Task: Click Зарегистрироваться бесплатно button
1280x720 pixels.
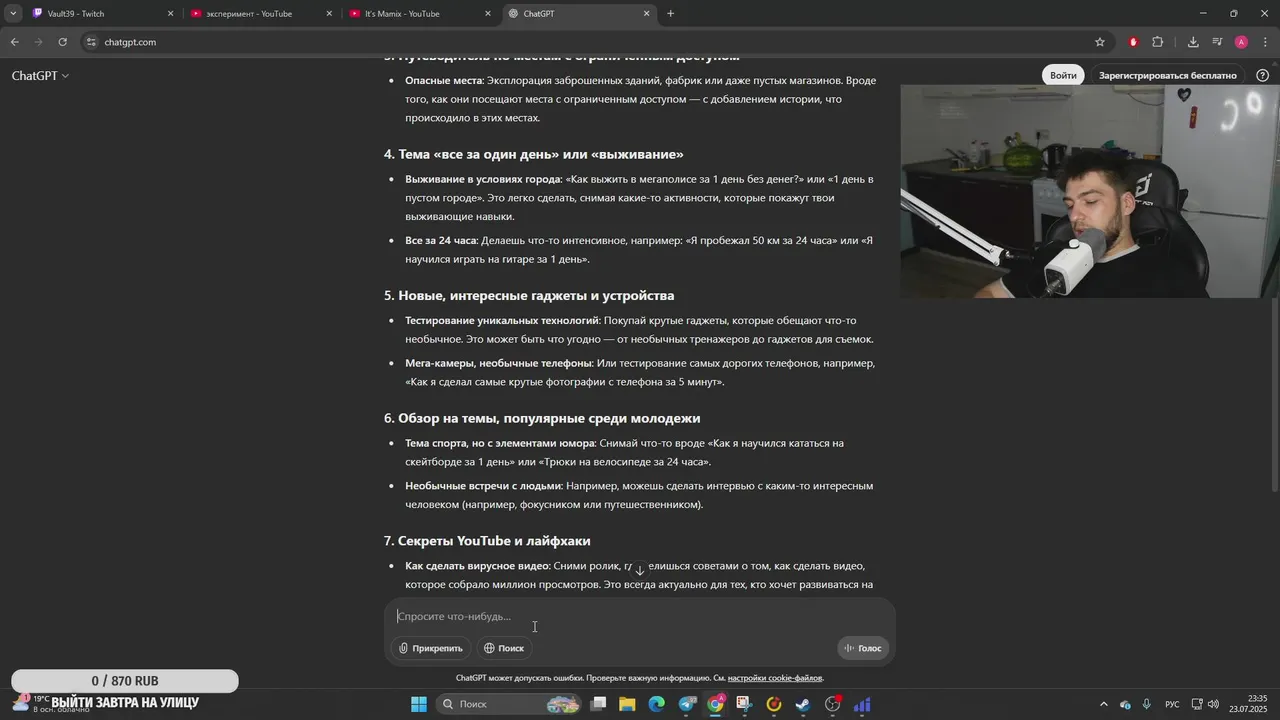Action: click(1168, 75)
